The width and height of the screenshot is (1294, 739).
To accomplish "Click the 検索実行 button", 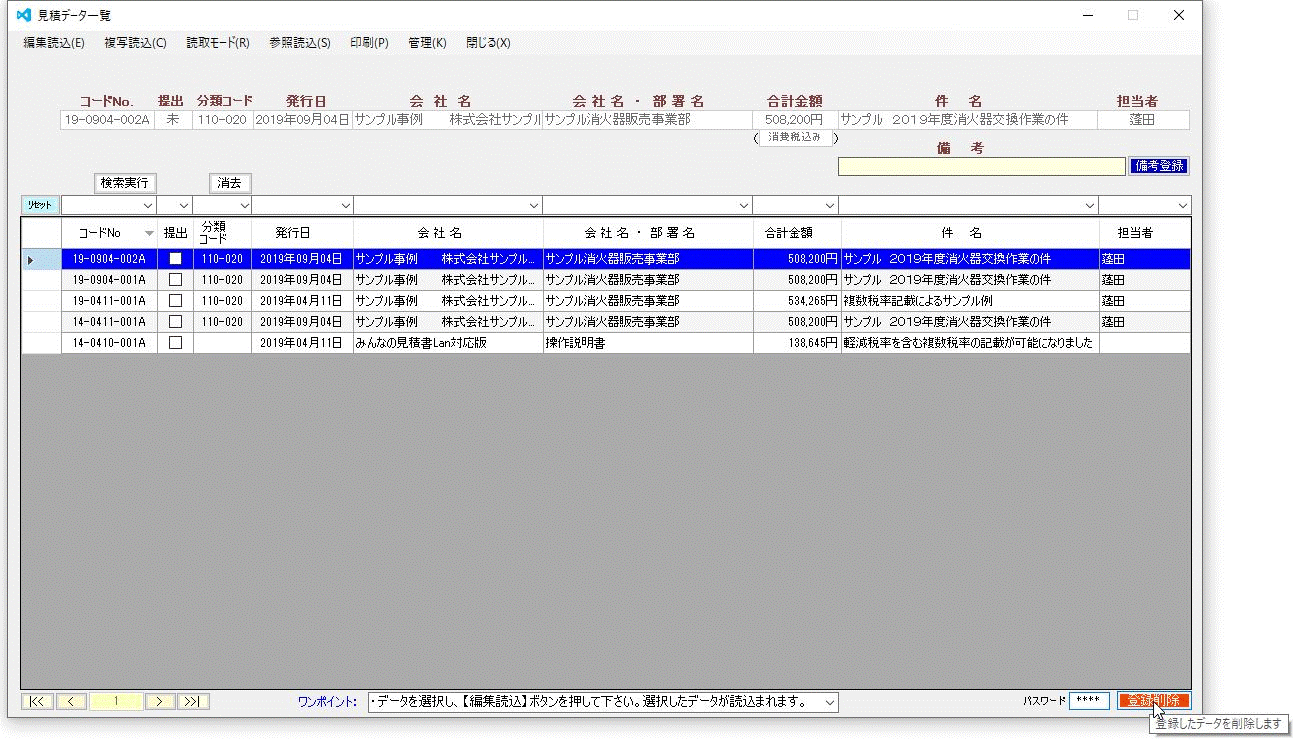I will pos(125,183).
